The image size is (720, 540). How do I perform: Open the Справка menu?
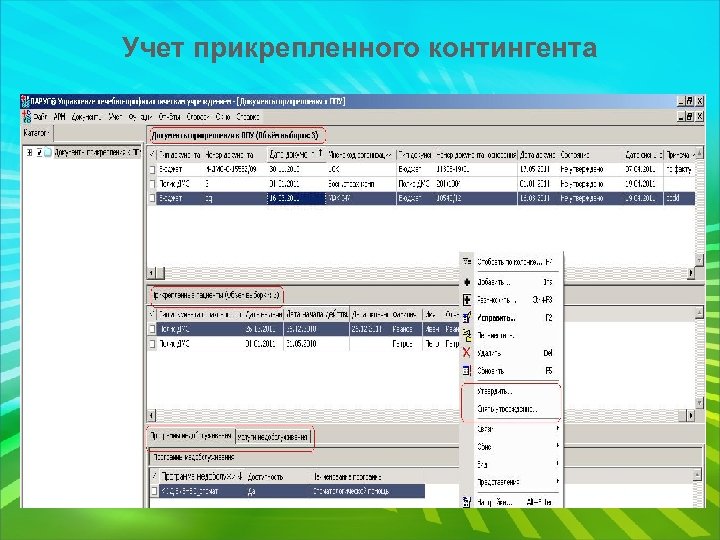click(248, 117)
